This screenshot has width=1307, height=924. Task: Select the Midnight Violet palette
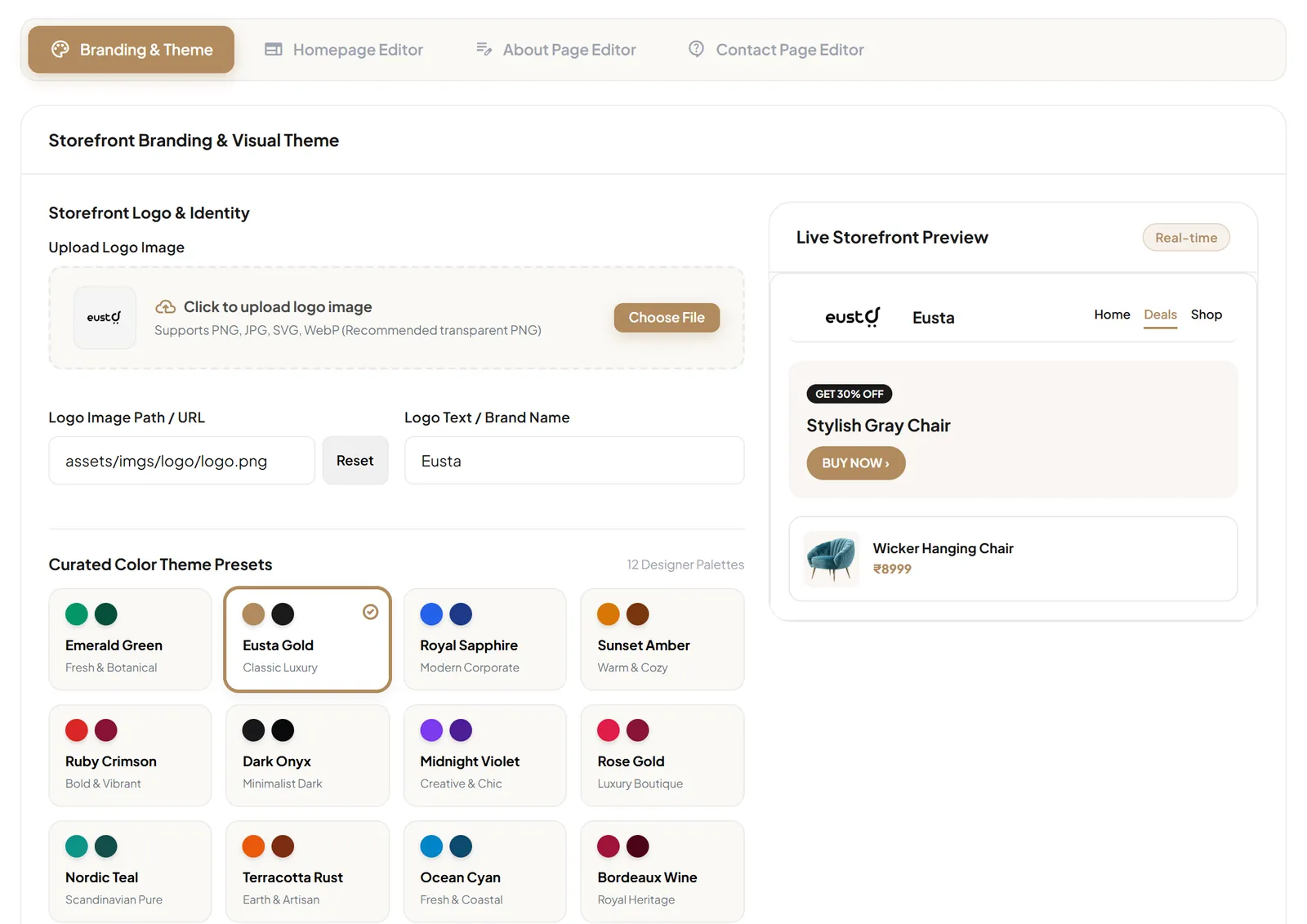pos(485,756)
